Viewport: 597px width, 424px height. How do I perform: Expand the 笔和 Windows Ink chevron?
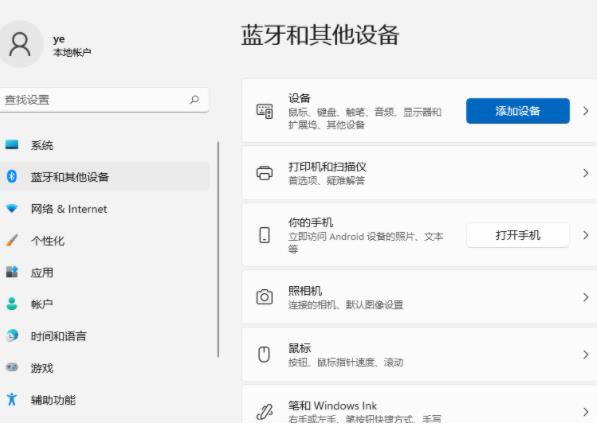coord(586,412)
